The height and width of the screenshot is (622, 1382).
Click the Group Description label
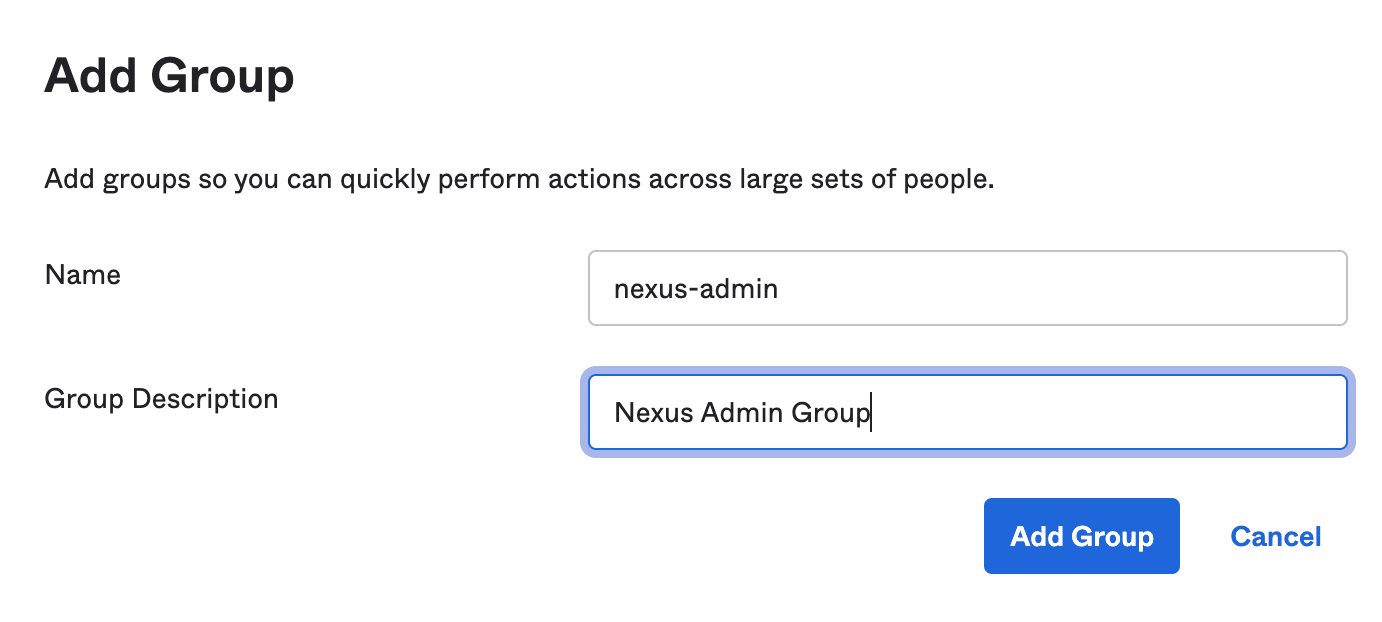(x=161, y=399)
